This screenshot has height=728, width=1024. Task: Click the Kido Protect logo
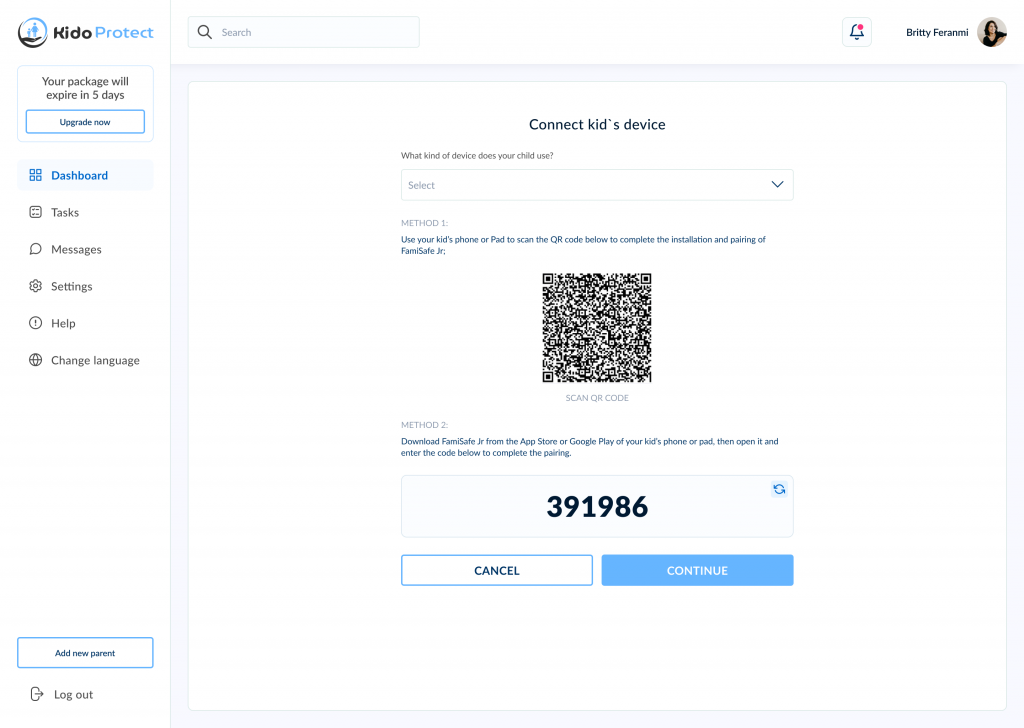coord(86,33)
